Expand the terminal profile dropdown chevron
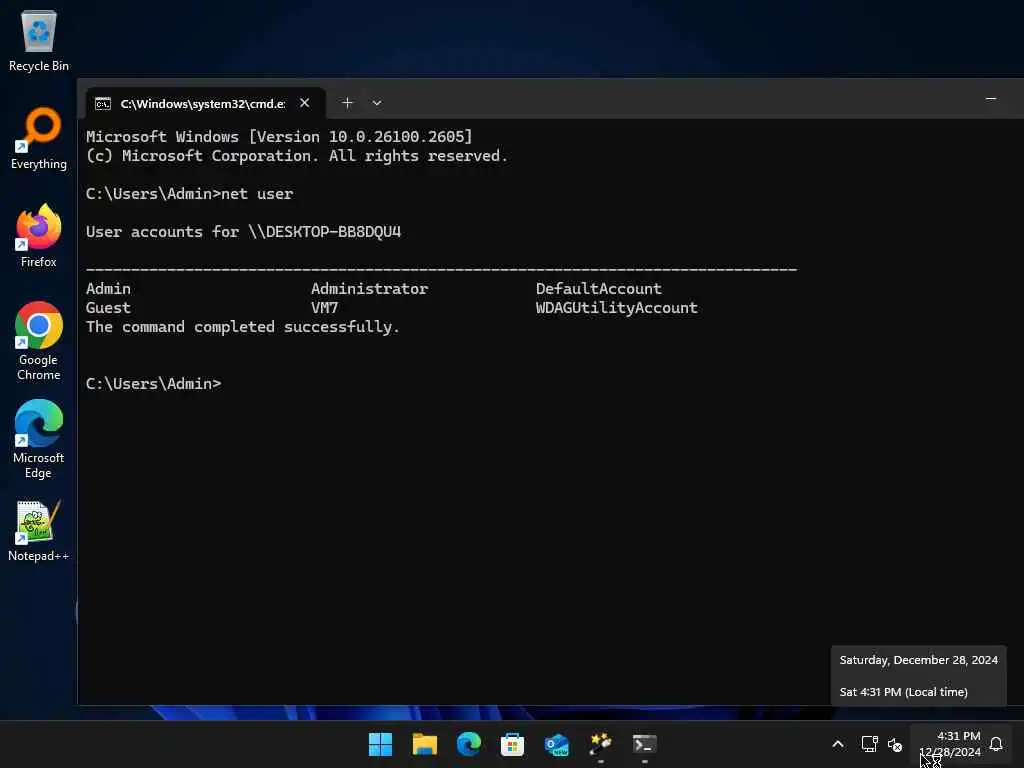Screen dimensions: 1024x768 (x=377, y=103)
